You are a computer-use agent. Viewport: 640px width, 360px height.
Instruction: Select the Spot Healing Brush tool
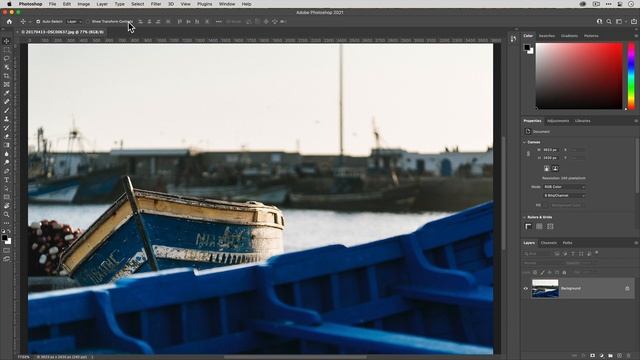(x=7, y=102)
